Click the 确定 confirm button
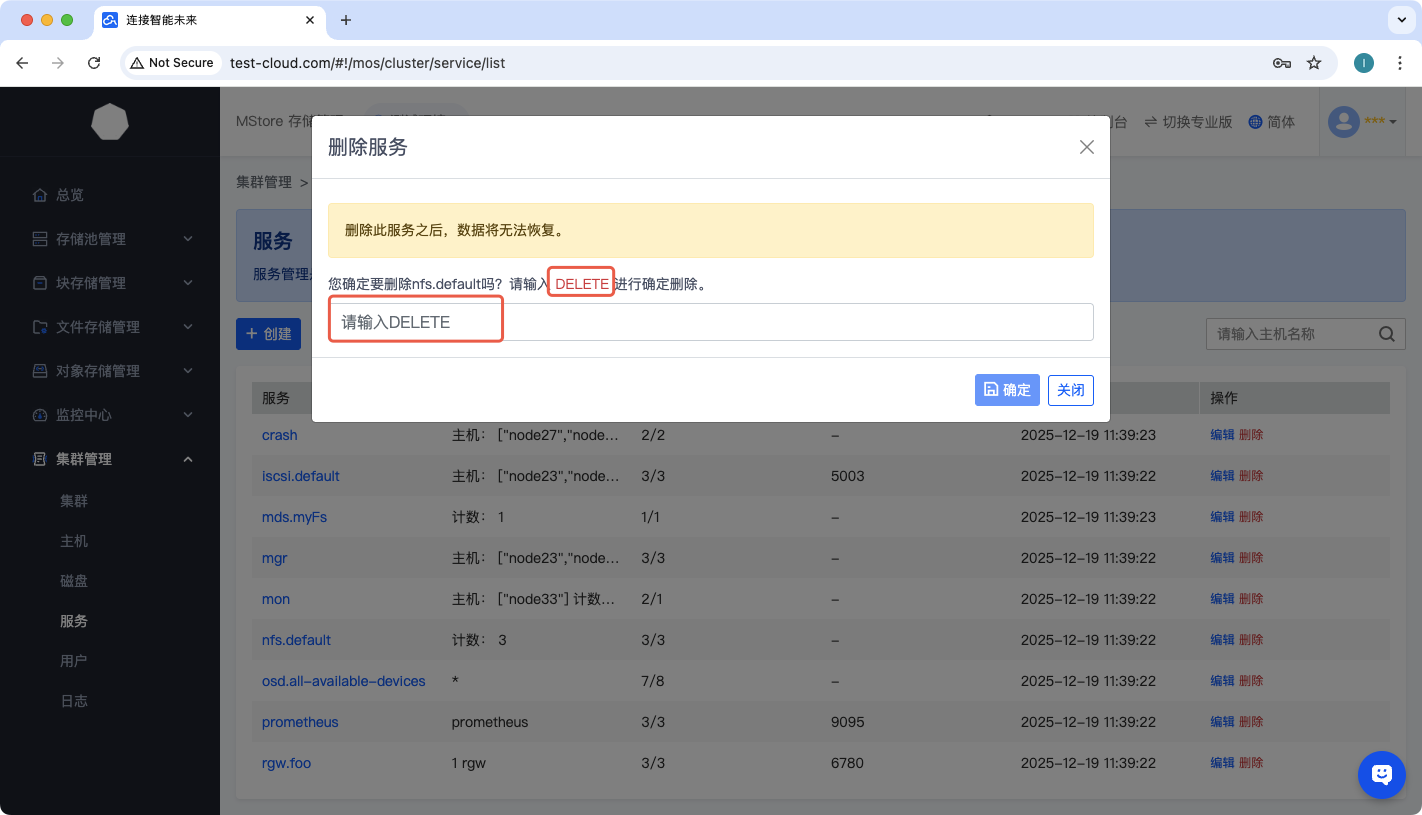Image resolution: width=1422 pixels, height=815 pixels. coord(1006,390)
